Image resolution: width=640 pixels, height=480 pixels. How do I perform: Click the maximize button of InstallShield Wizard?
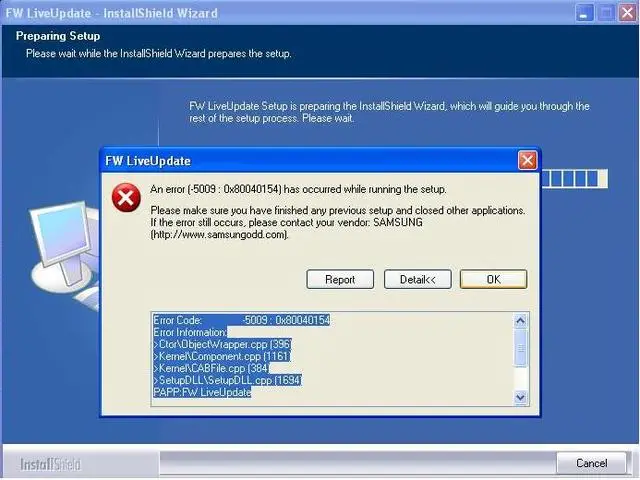607,13
